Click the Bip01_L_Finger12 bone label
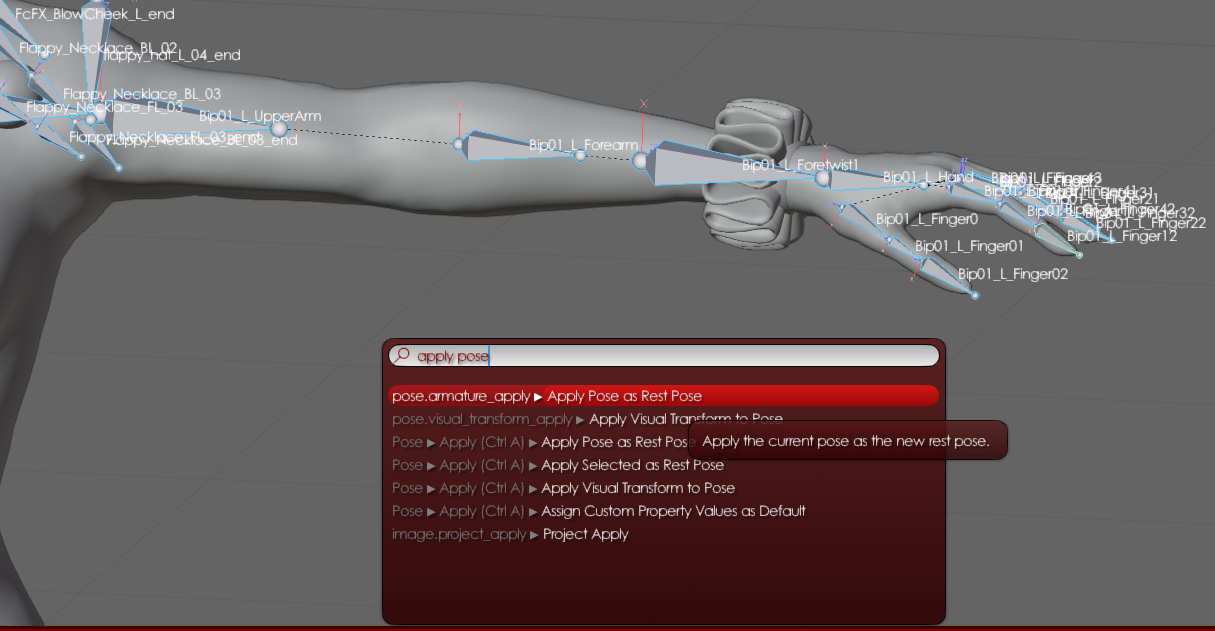Viewport: 1215px width, 631px height. (x=1122, y=236)
